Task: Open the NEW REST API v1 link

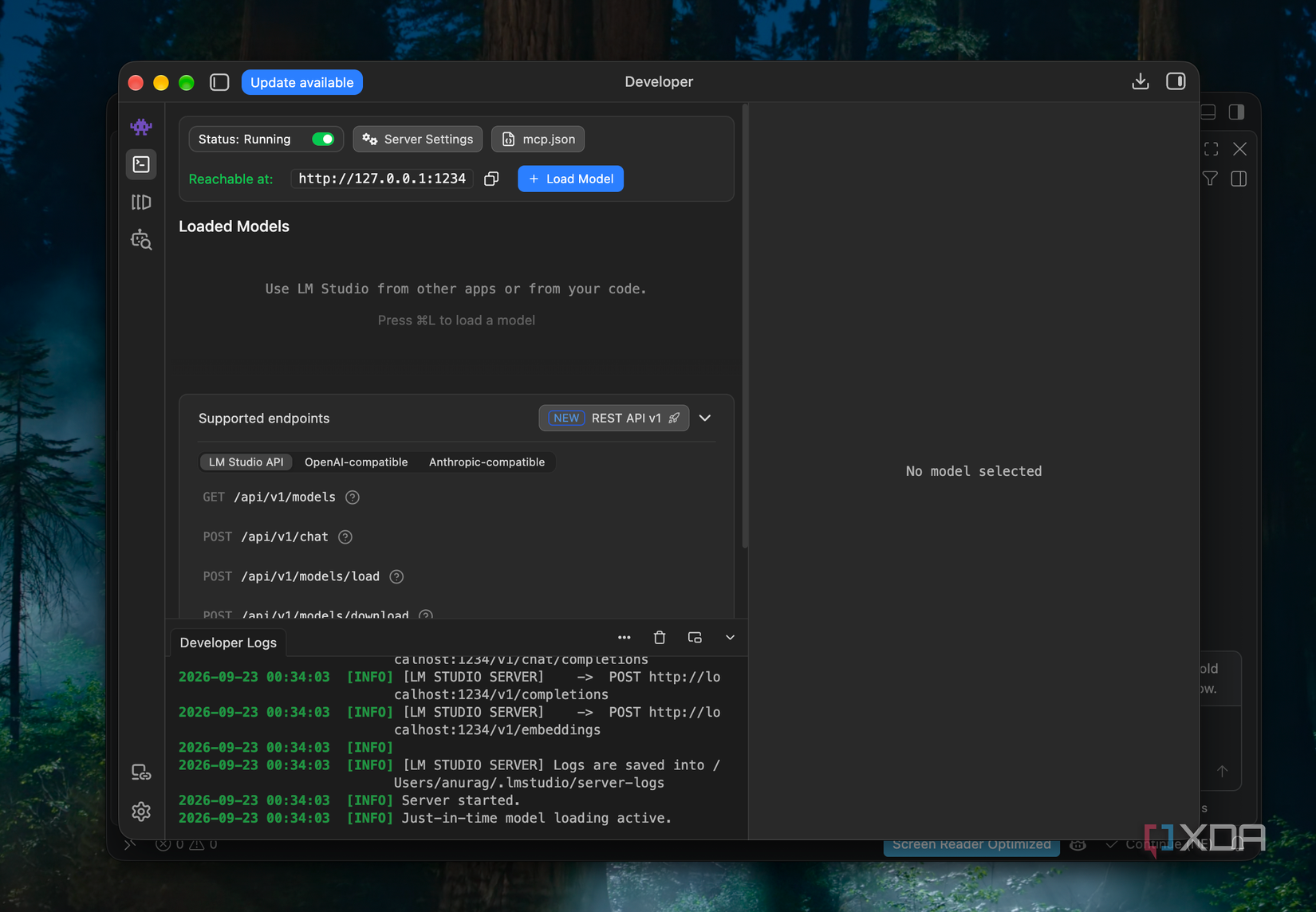Action: point(613,418)
